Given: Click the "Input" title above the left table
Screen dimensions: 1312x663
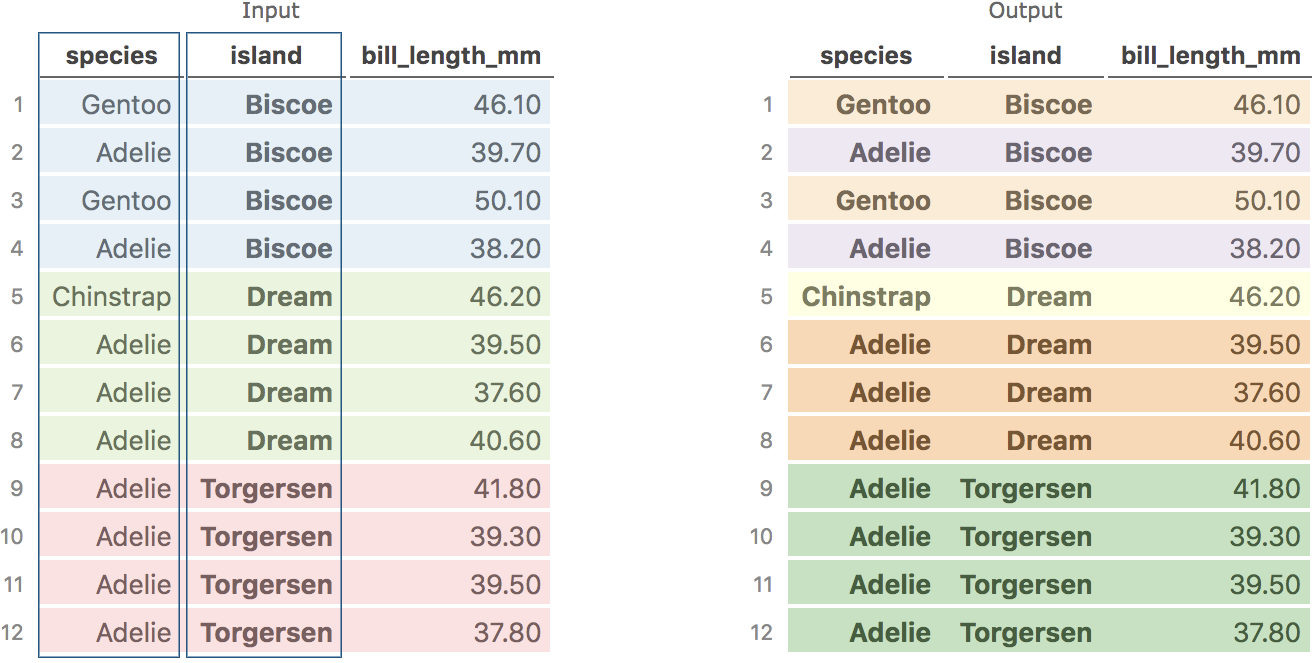Looking at the screenshot, I should [271, 11].
